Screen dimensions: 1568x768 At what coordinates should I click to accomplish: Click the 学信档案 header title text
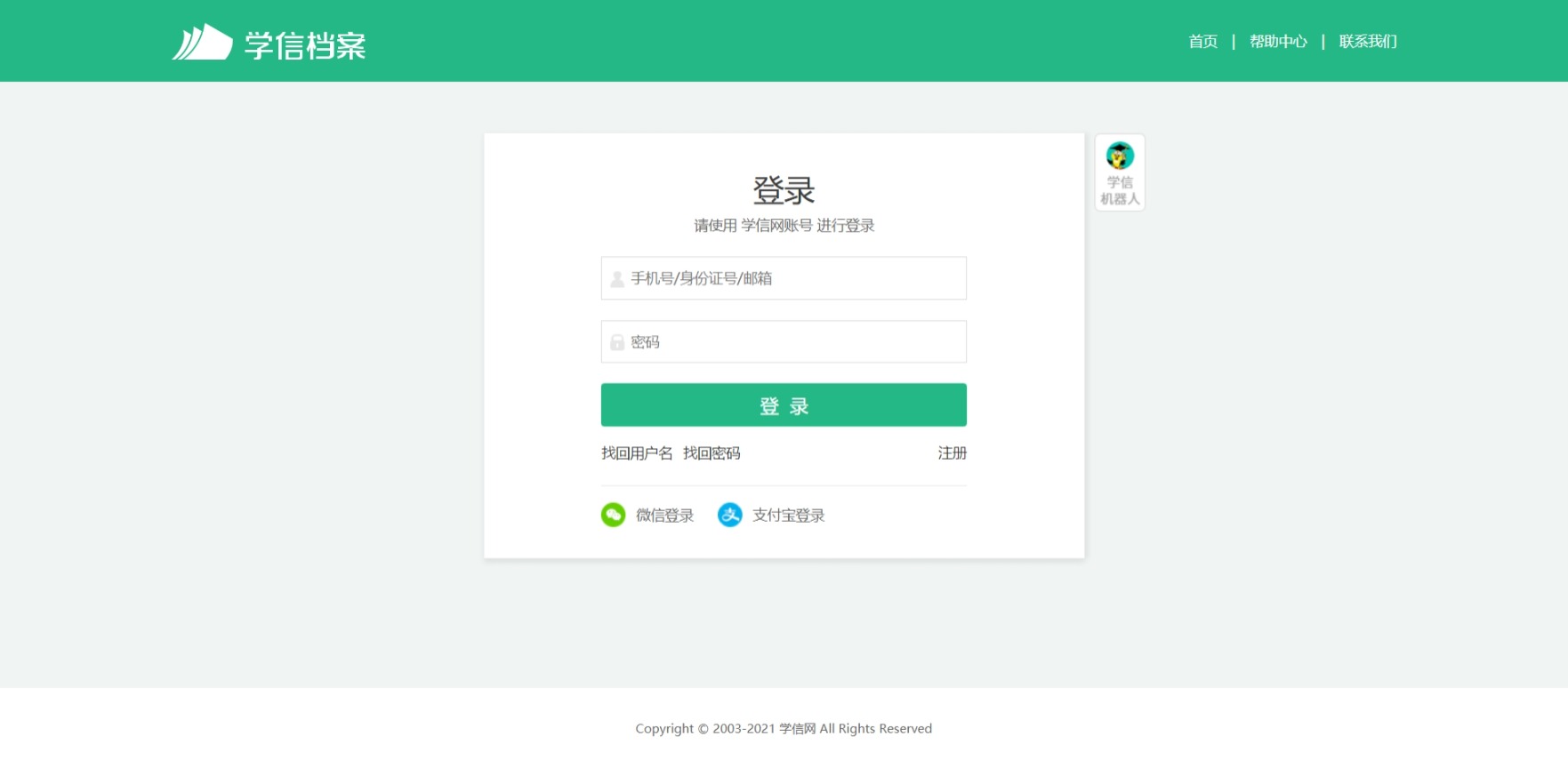305,45
